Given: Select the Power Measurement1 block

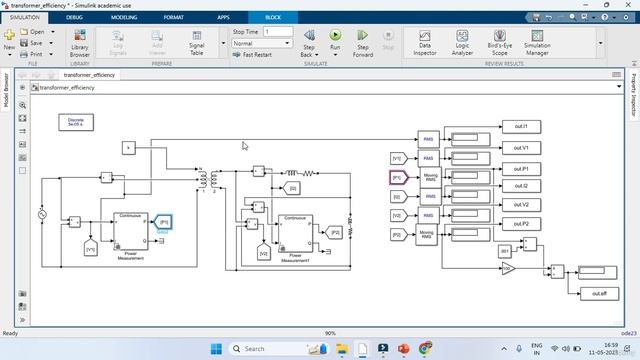Looking at the screenshot, I should click(295, 234).
